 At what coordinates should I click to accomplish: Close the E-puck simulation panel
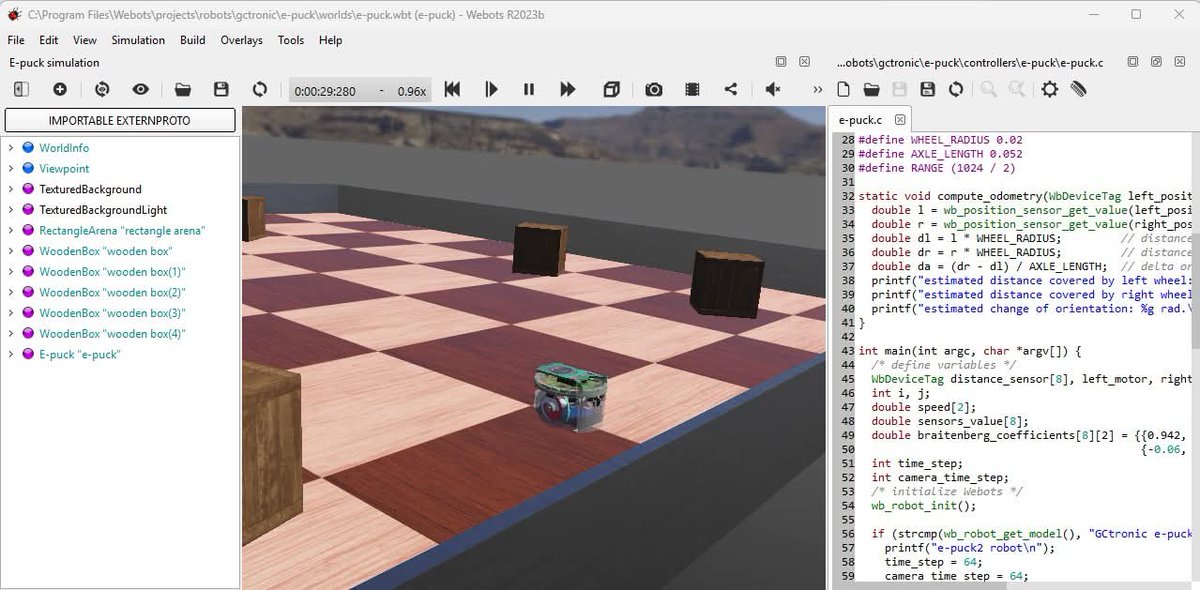pyautogui.click(x=804, y=62)
